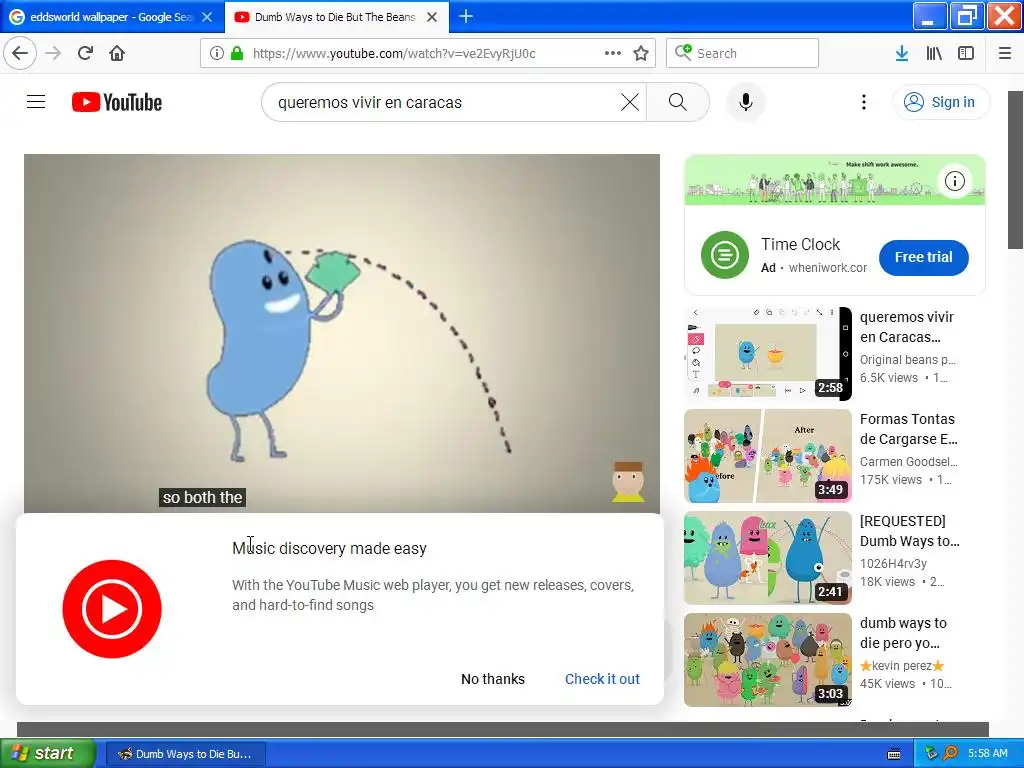Viewport: 1024px width, 768px height.
Task: Clear the YouTube search query with X
Action: click(x=630, y=102)
